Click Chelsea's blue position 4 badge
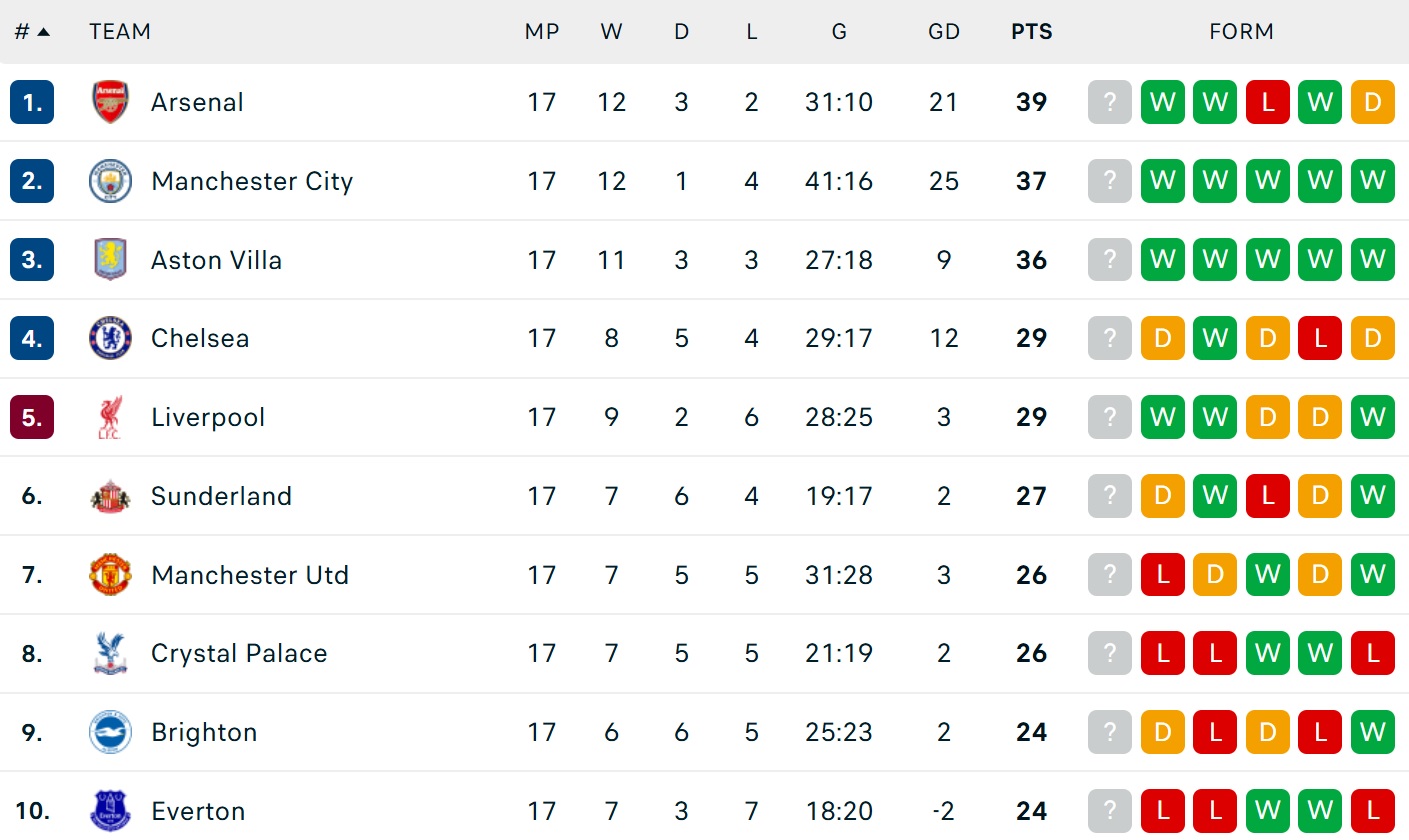 pos(32,338)
